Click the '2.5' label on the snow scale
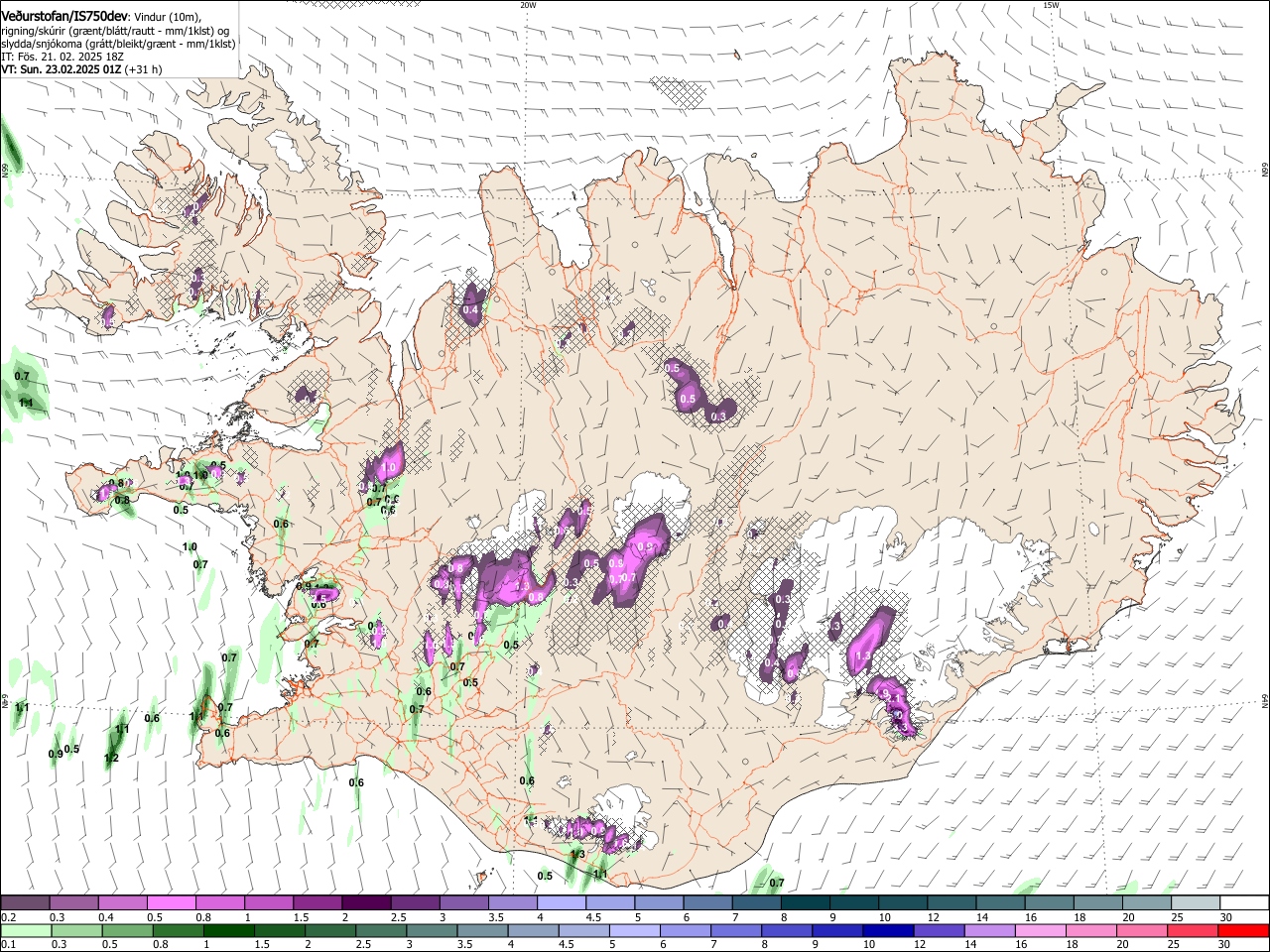The width and height of the screenshot is (1270, 952). click(399, 917)
